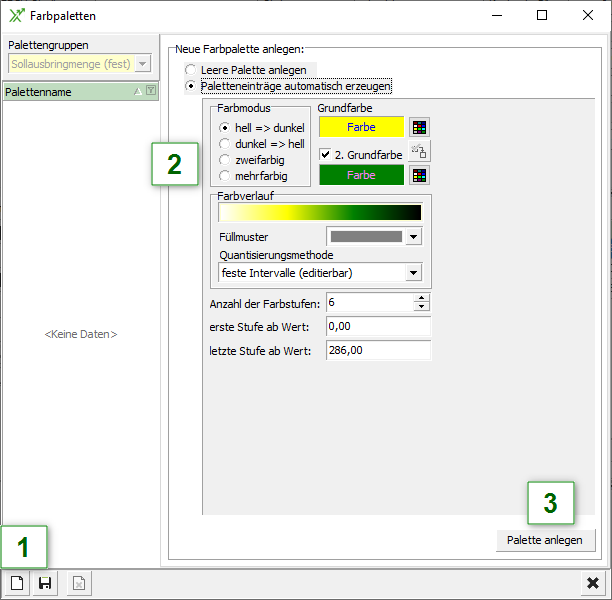Open color picker icon beside yellow Grundfarbe
This screenshot has height=600, width=612.
pos(420,127)
